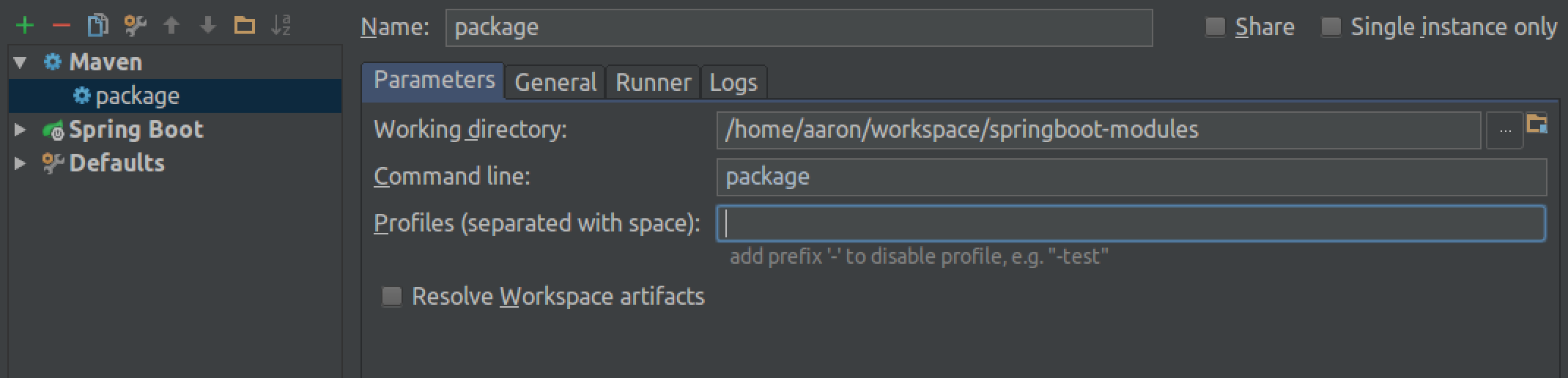Image resolution: width=1568 pixels, height=378 pixels.
Task: Add a new run configuration
Action: (x=25, y=26)
